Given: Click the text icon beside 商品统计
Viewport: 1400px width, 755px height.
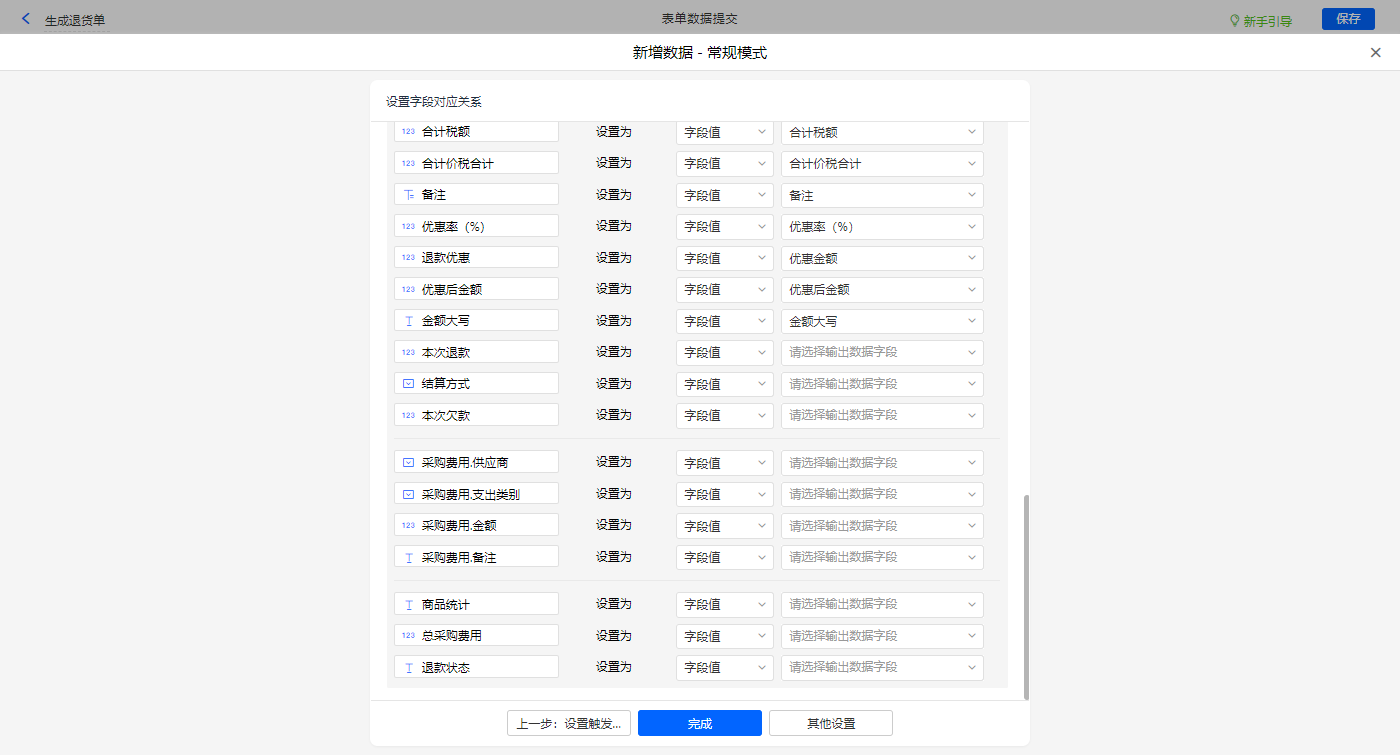Looking at the screenshot, I should click(408, 605).
